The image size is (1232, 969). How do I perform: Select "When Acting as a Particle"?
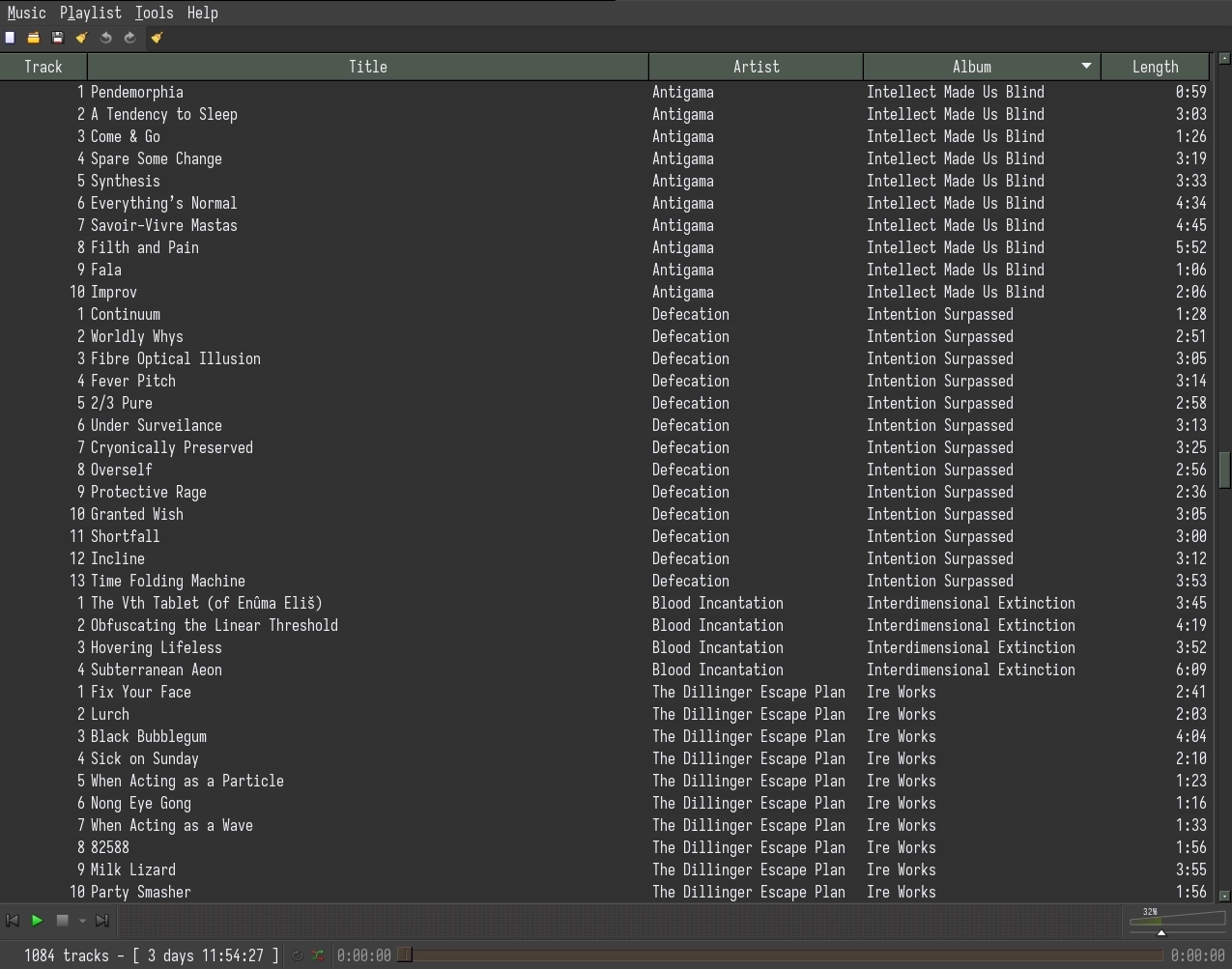[605, 781]
